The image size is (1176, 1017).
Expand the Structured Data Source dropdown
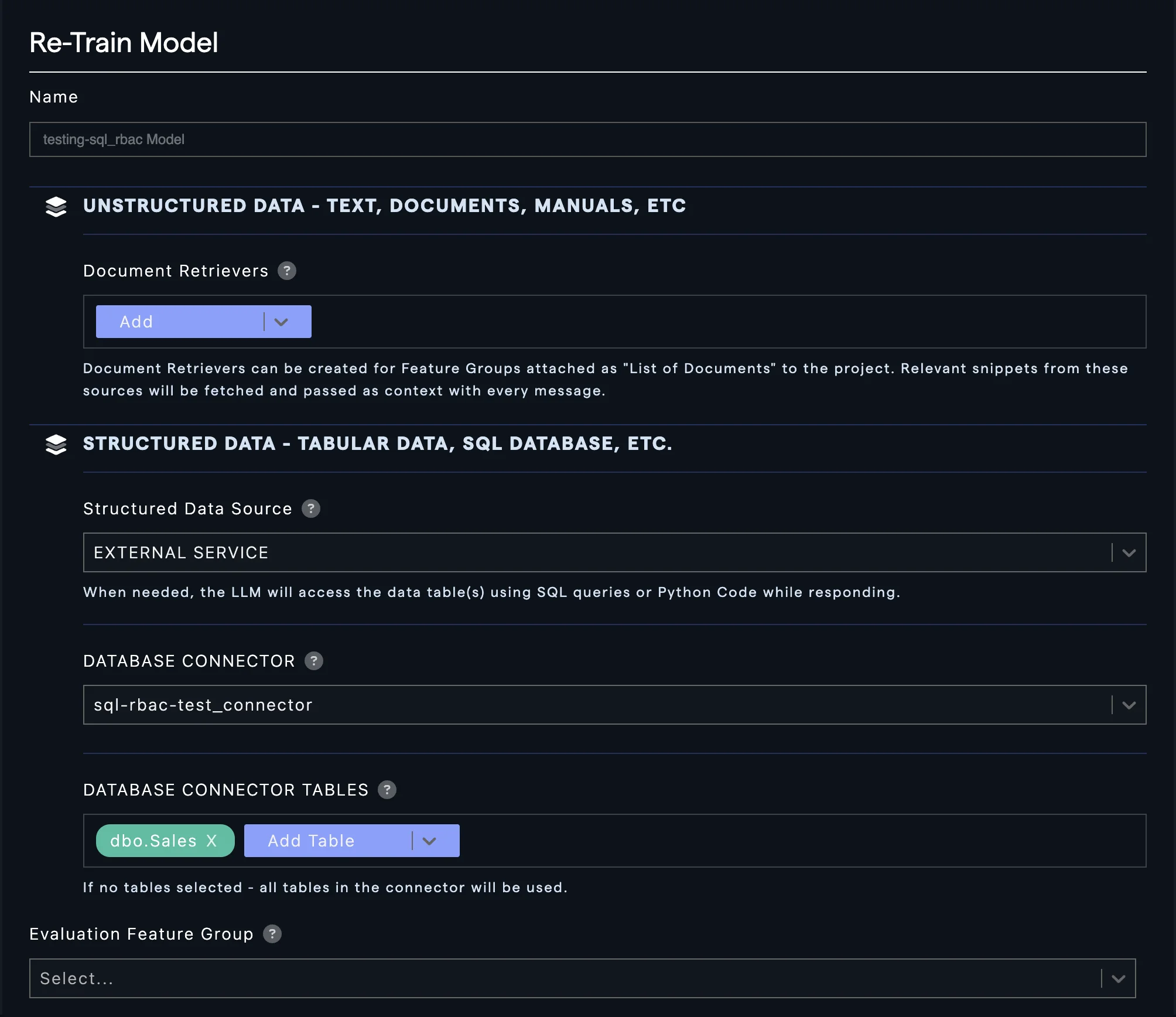pyautogui.click(x=1129, y=552)
